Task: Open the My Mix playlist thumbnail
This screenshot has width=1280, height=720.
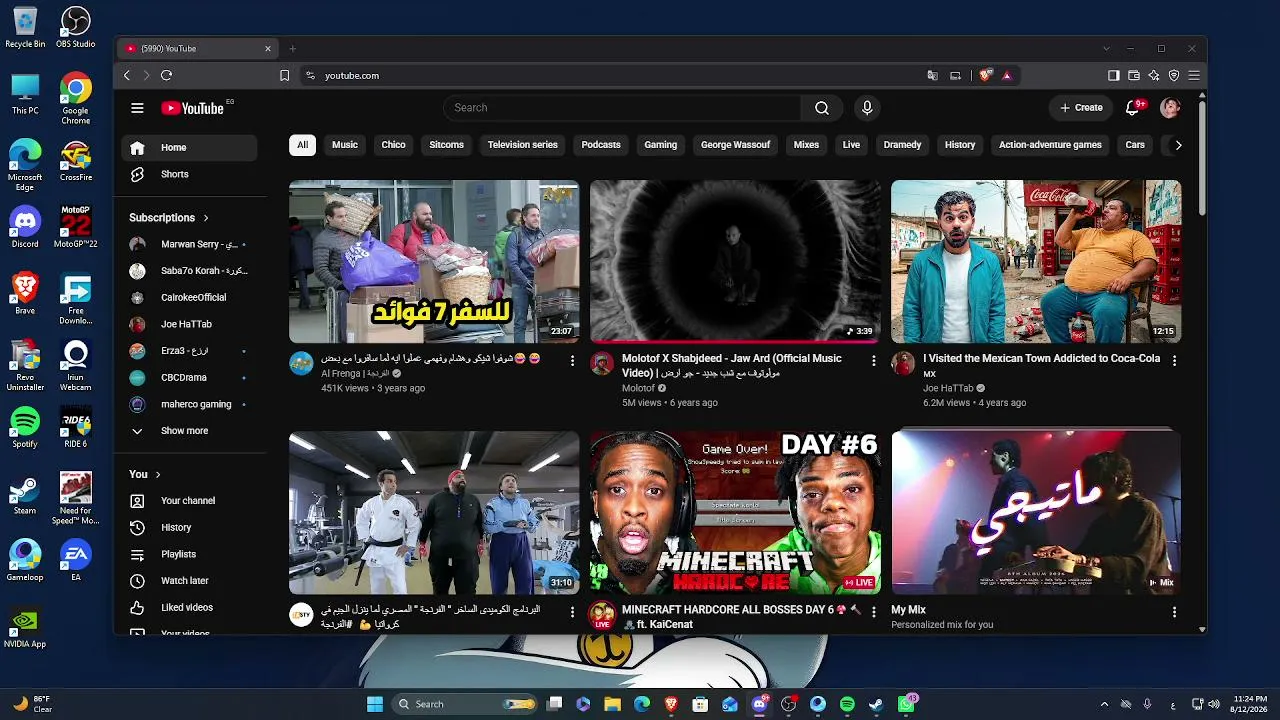Action: point(1036,512)
